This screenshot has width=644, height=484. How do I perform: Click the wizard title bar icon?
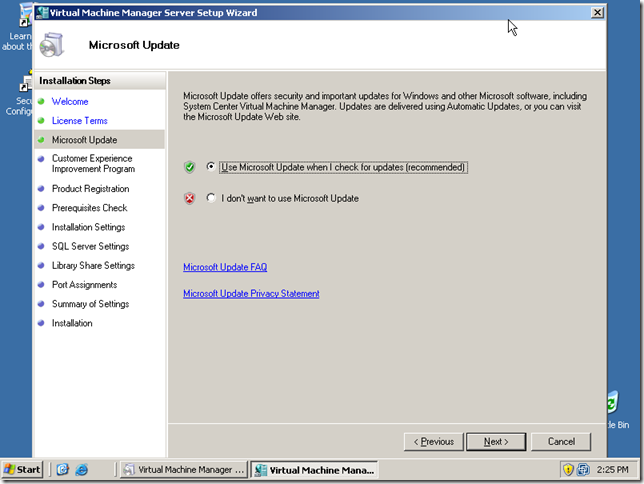point(42,12)
